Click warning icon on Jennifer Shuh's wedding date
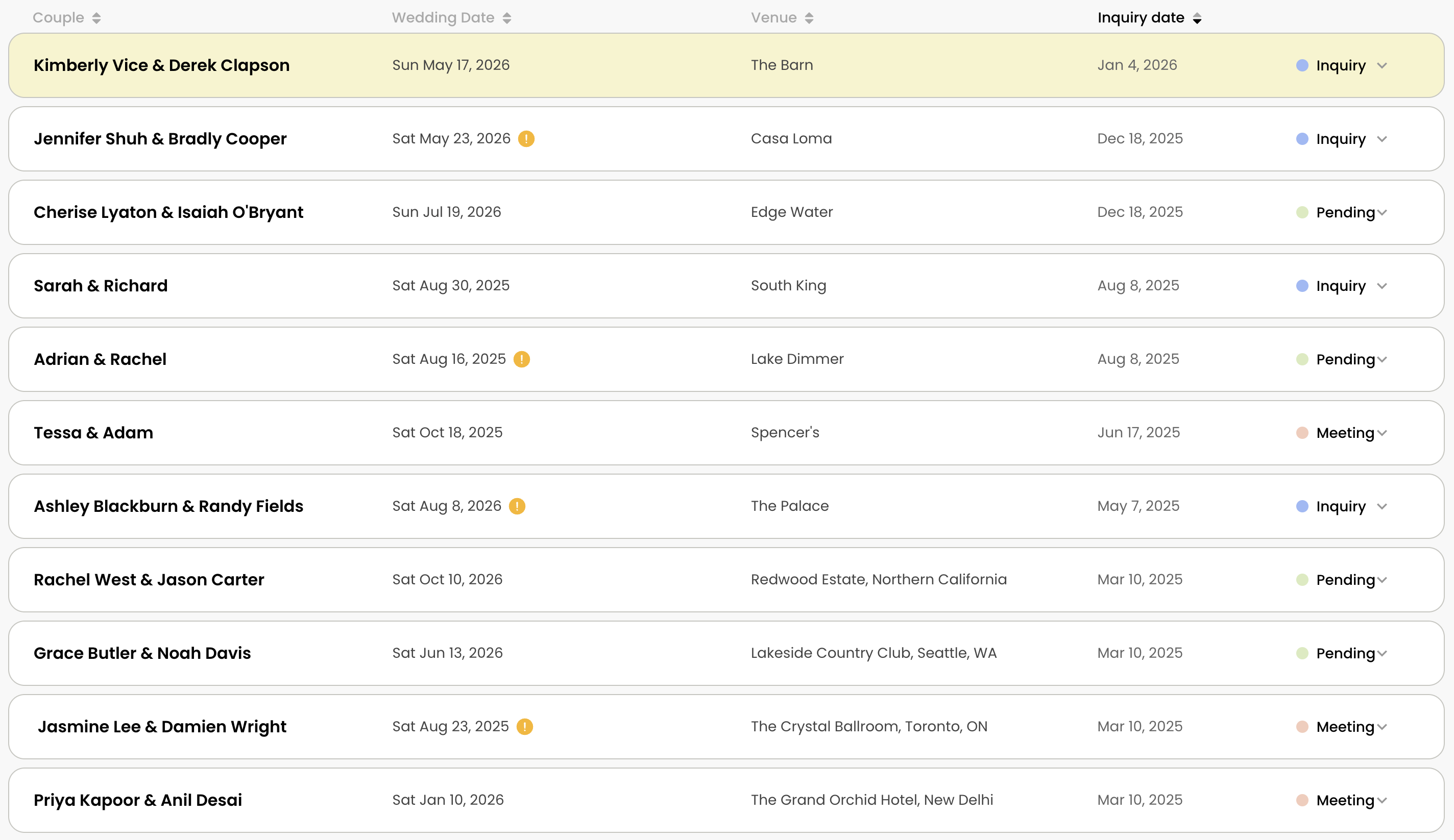Viewport: 1454px width, 840px height. (x=526, y=139)
